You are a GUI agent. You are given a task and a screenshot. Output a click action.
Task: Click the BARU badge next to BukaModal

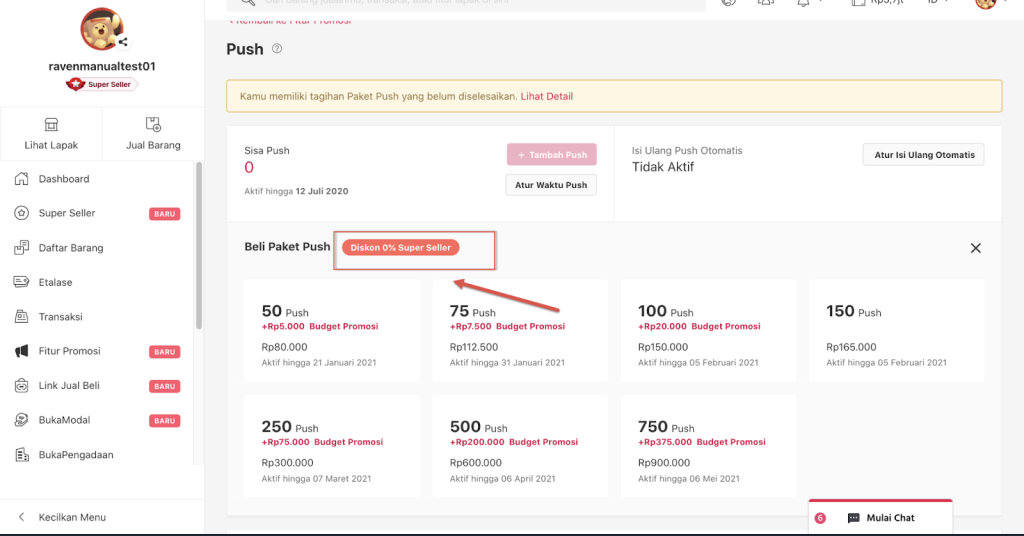[165, 421]
